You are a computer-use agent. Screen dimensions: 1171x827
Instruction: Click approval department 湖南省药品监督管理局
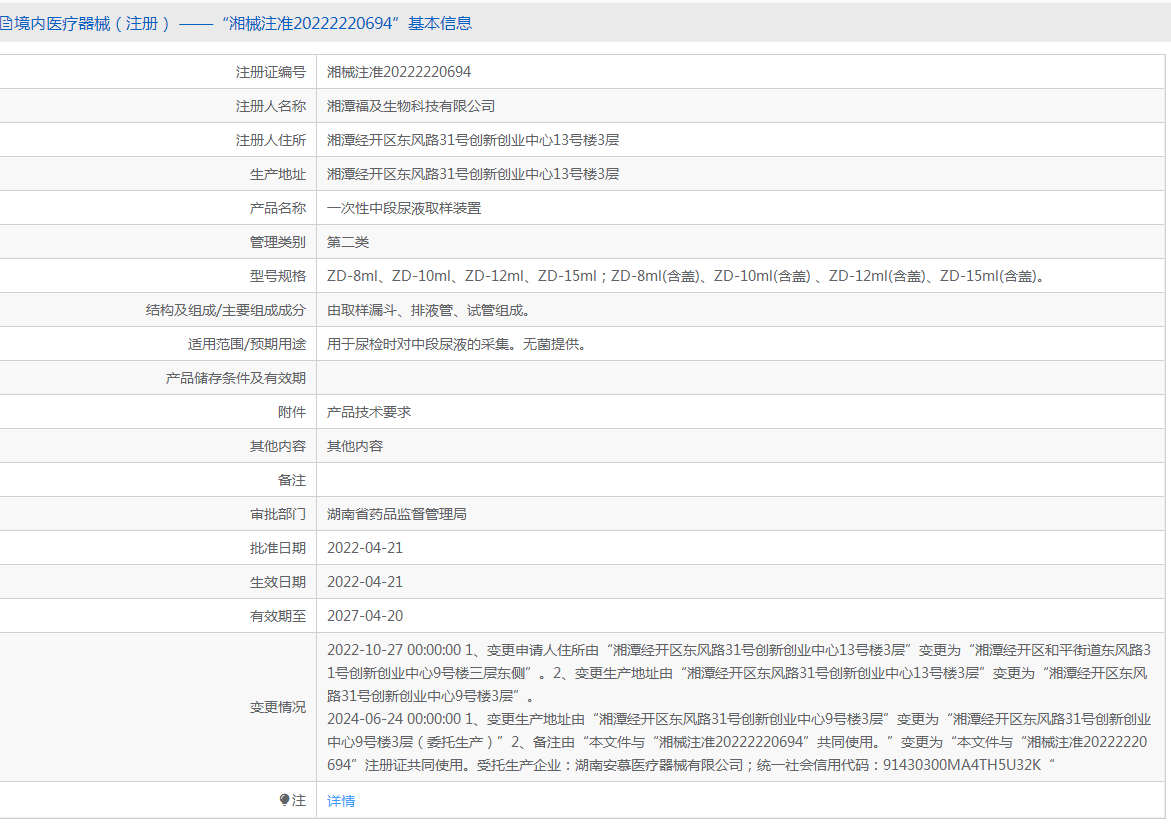click(x=397, y=514)
